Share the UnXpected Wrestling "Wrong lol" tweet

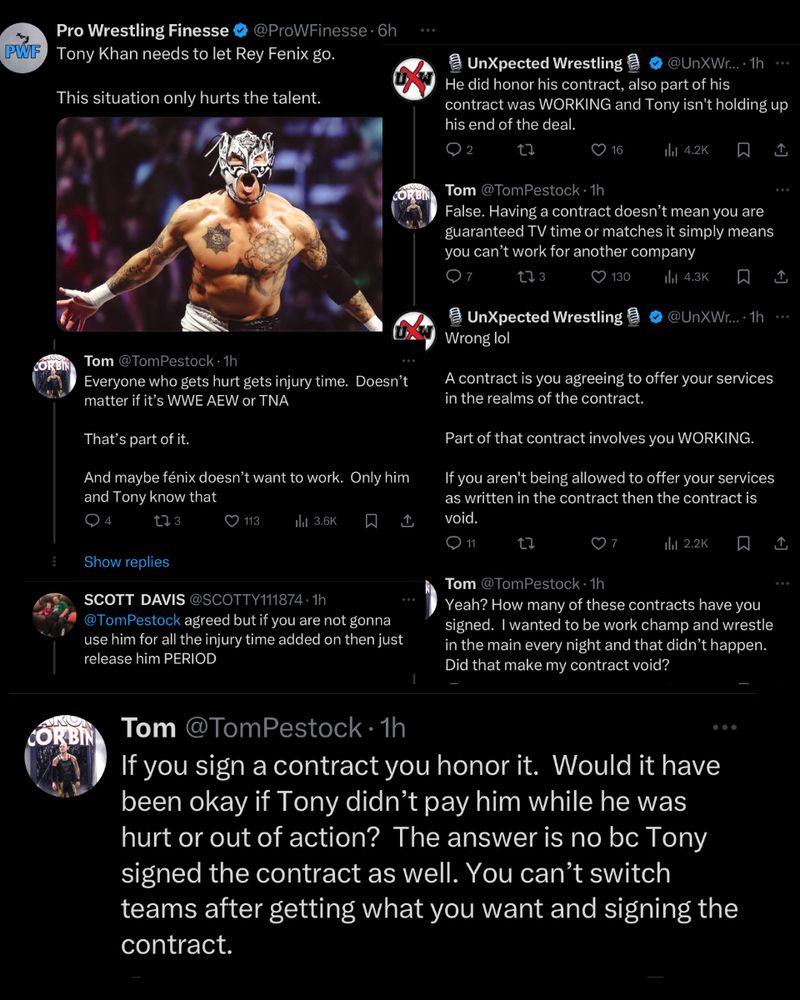click(x=781, y=543)
